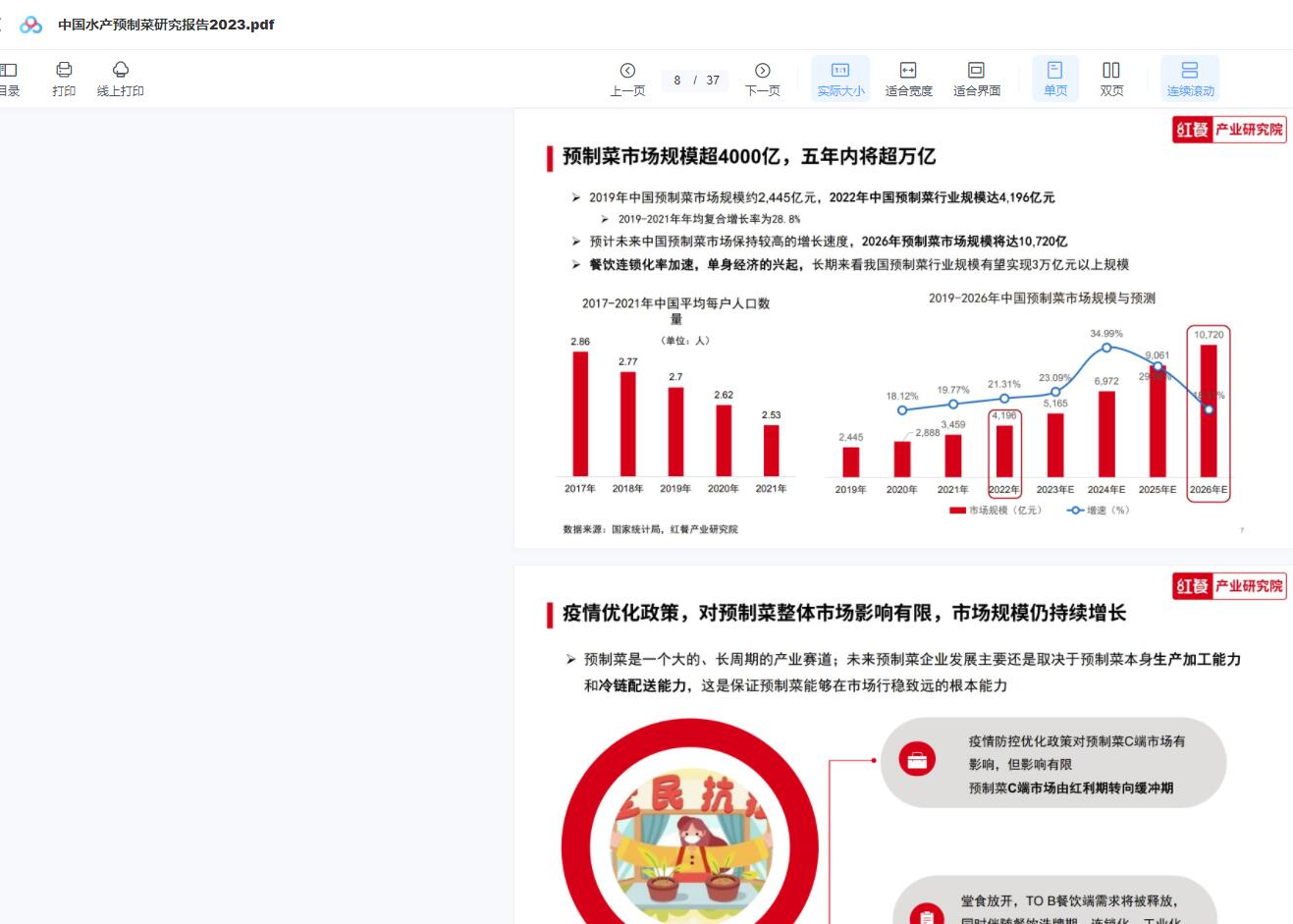This screenshot has height=924, width=1293.
Task: Click the 打印 print icon
Action: coord(64,79)
